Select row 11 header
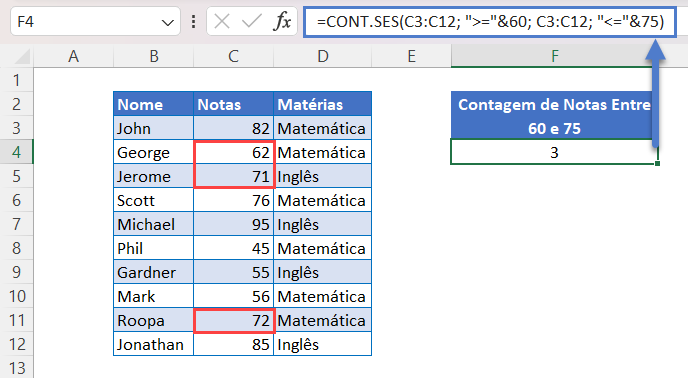The width and height of the screenshot is (688, 378). click(17, 320)
